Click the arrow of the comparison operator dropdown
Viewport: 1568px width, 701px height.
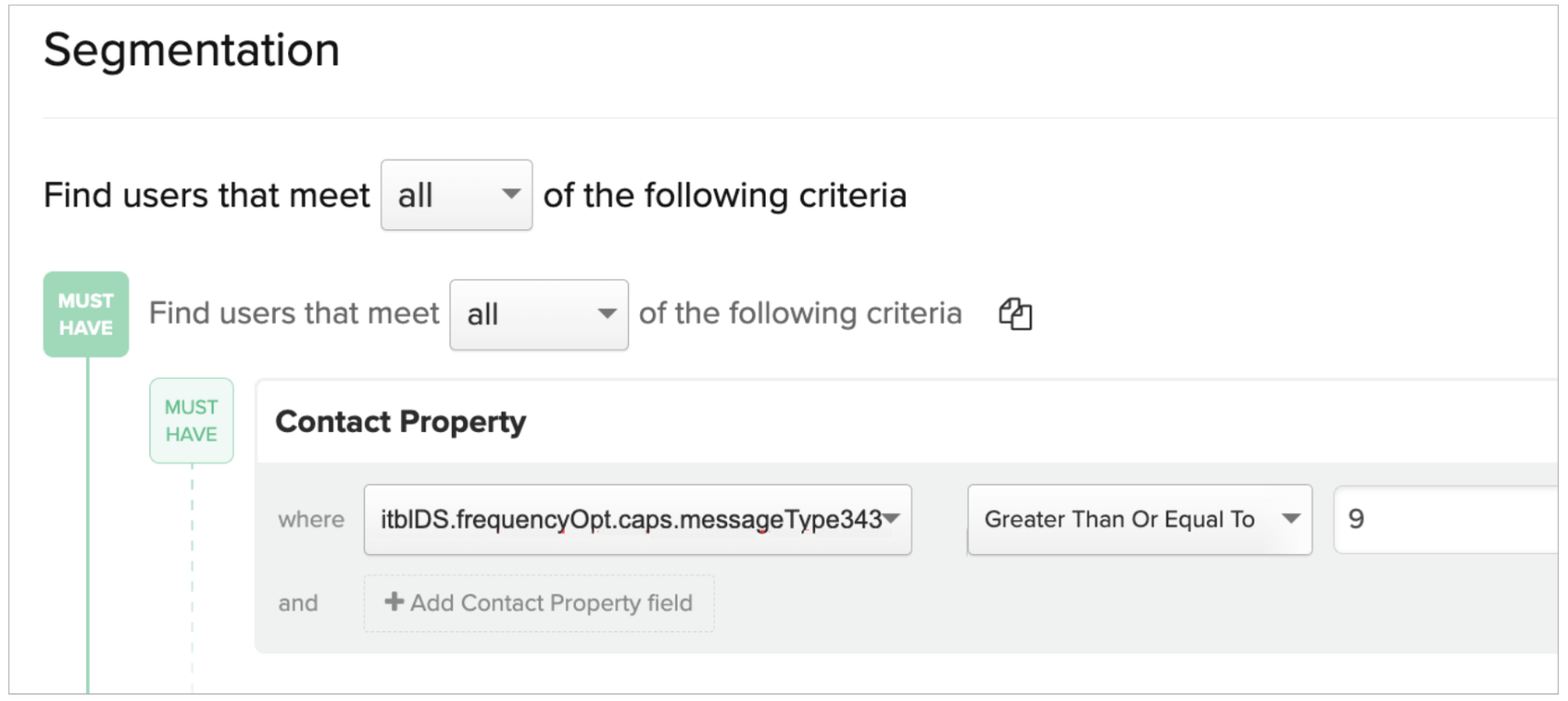1291,518
